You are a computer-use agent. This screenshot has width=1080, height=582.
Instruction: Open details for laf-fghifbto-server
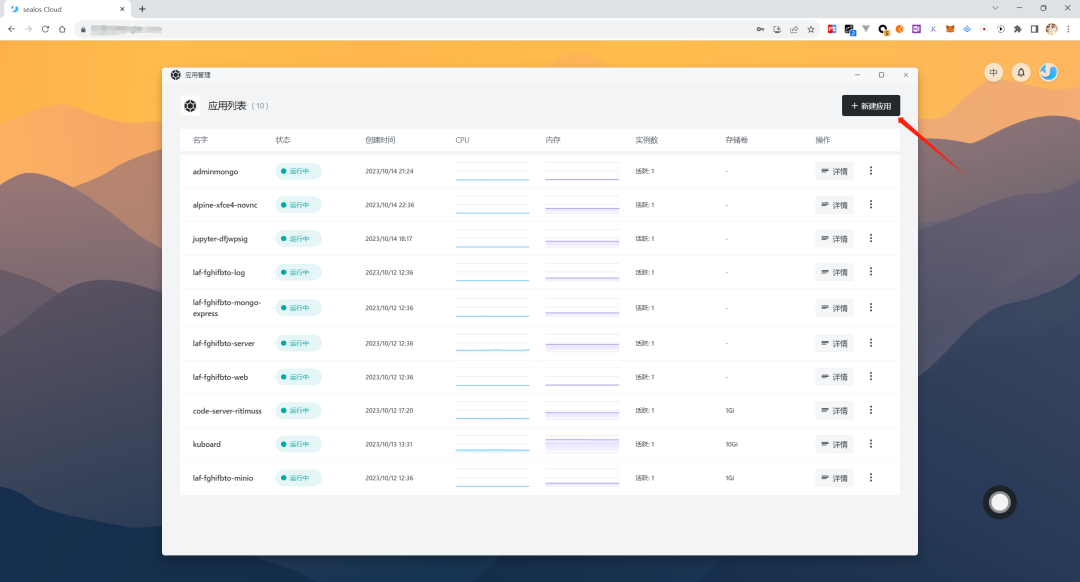point(834,343)
